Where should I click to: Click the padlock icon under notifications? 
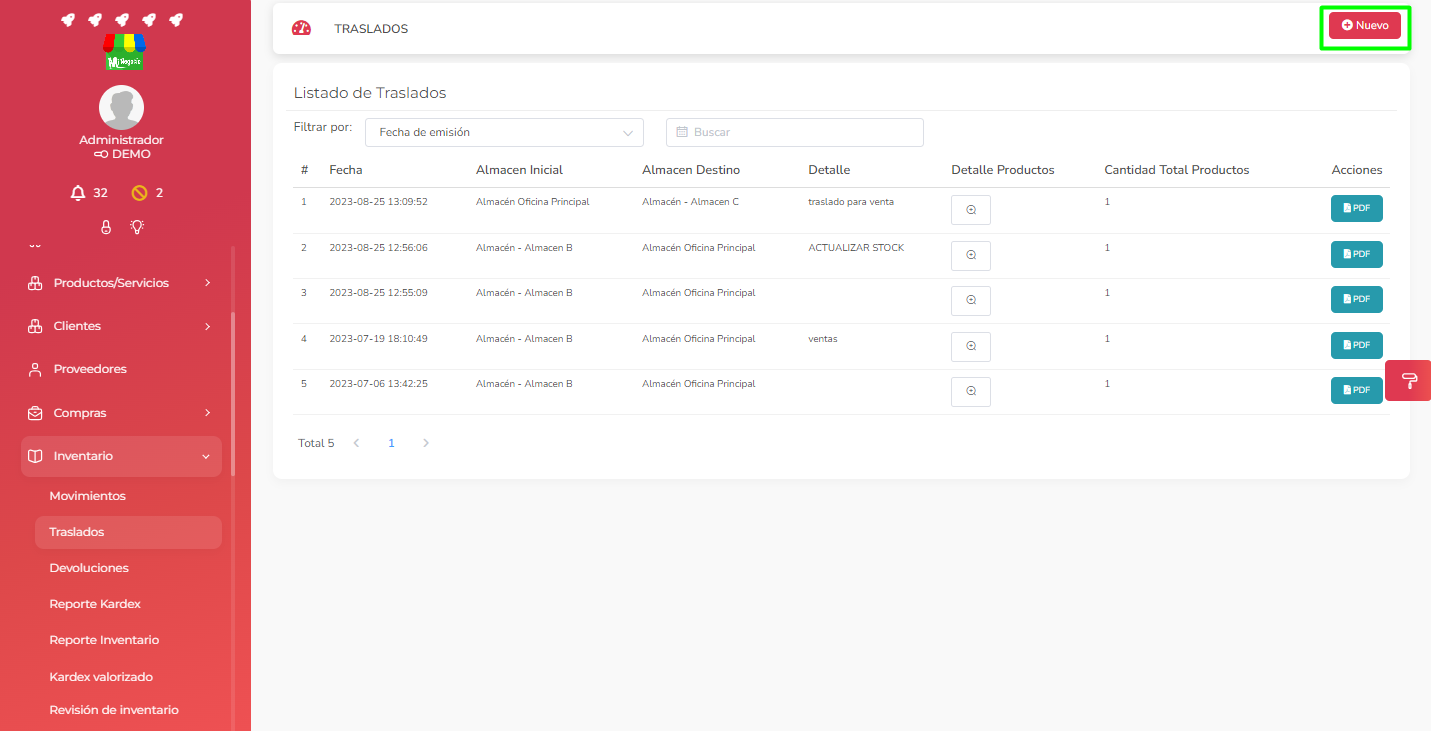106,227
